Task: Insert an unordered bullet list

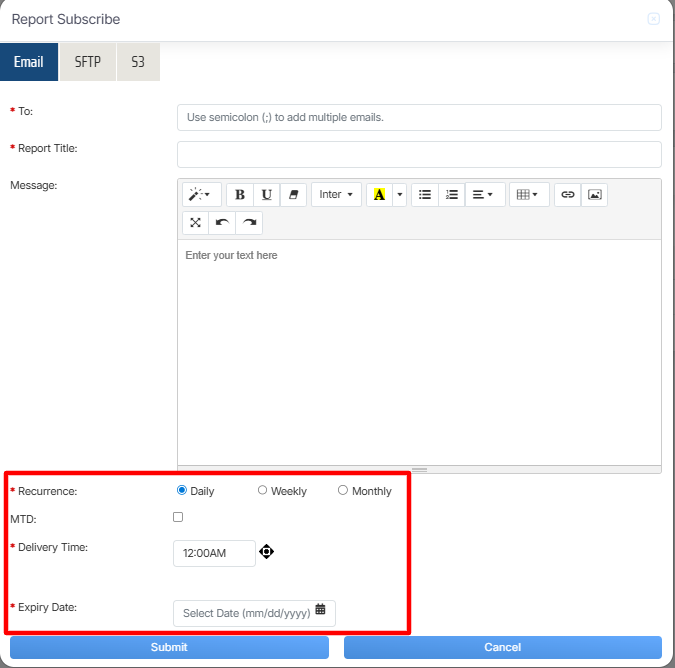Action: pyautogui.click(x=425, y=195)
